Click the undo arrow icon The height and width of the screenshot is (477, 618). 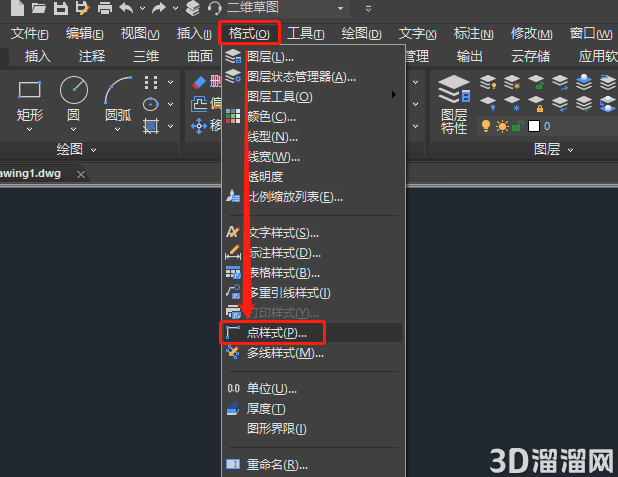pyautogui.click(x=127, y=8)
